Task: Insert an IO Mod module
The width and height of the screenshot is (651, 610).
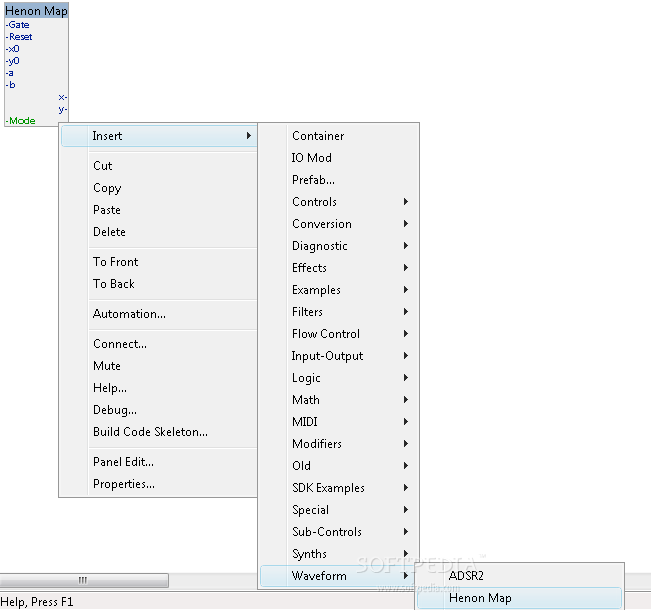Action: (x=338, y=158)
